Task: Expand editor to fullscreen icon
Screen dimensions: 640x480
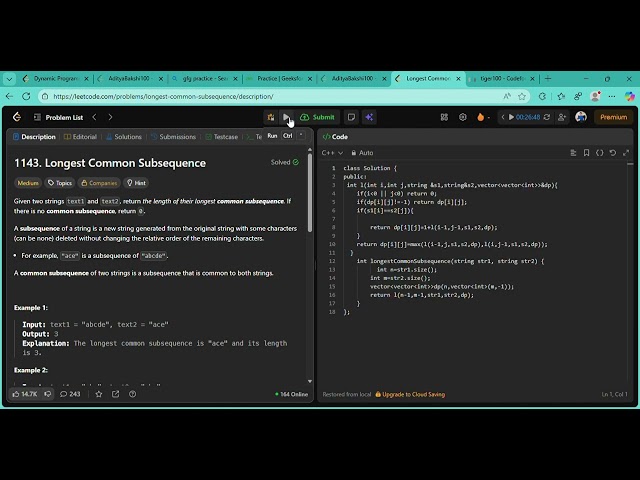Action: [626, 153]
